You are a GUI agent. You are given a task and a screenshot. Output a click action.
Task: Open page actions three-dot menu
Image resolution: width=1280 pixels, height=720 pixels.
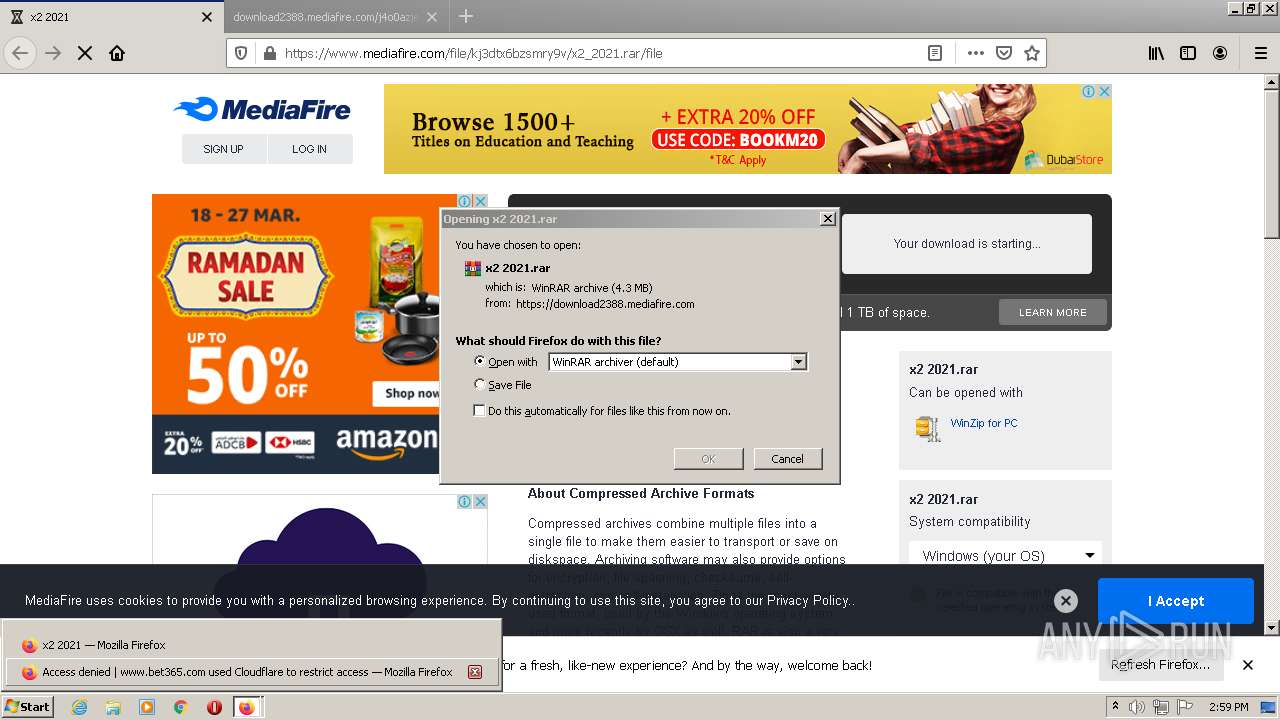(x=976, y=53)
